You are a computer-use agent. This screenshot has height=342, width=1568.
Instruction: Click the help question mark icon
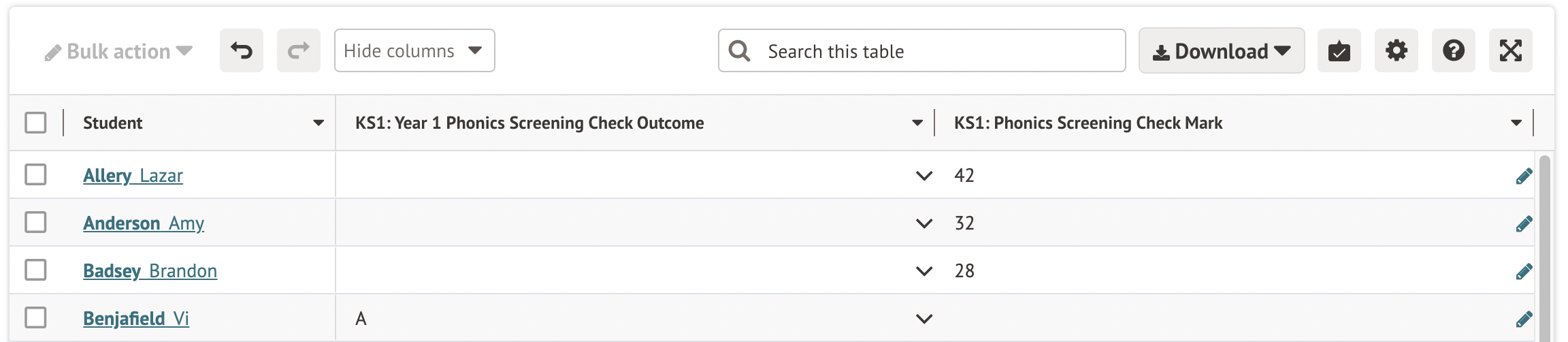pyautogui.click(x=1453, y=50)
